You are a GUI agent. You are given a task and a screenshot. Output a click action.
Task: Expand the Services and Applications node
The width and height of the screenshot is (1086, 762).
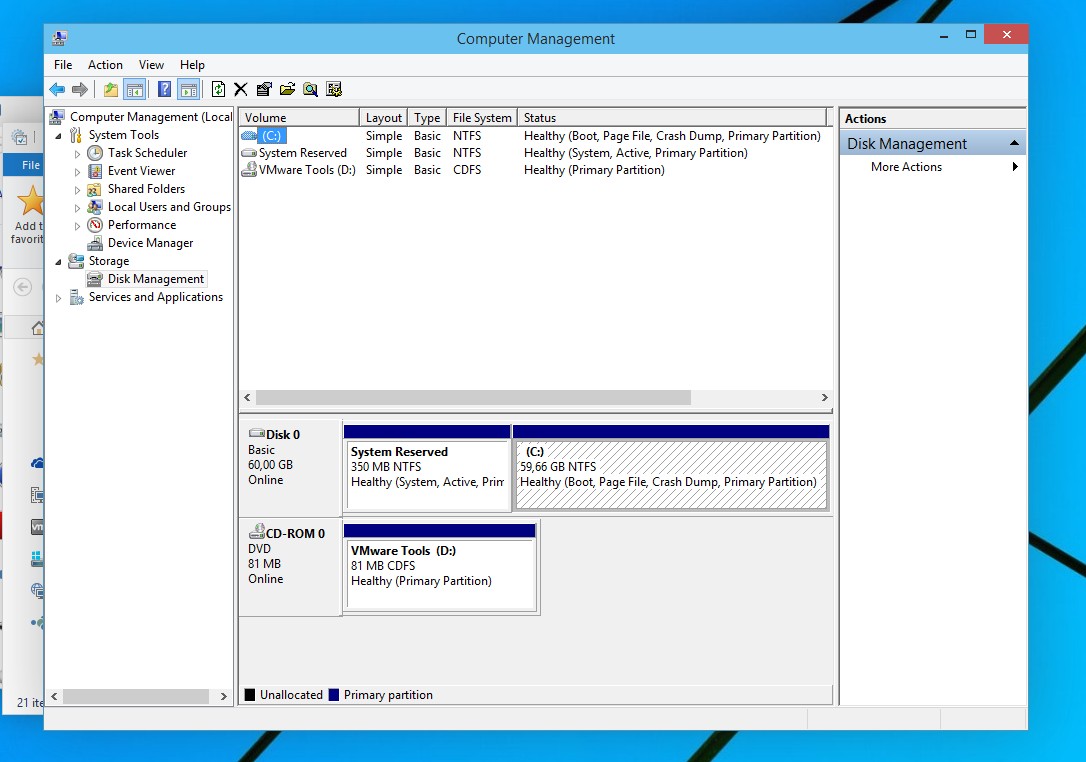[x=59, y=298]
